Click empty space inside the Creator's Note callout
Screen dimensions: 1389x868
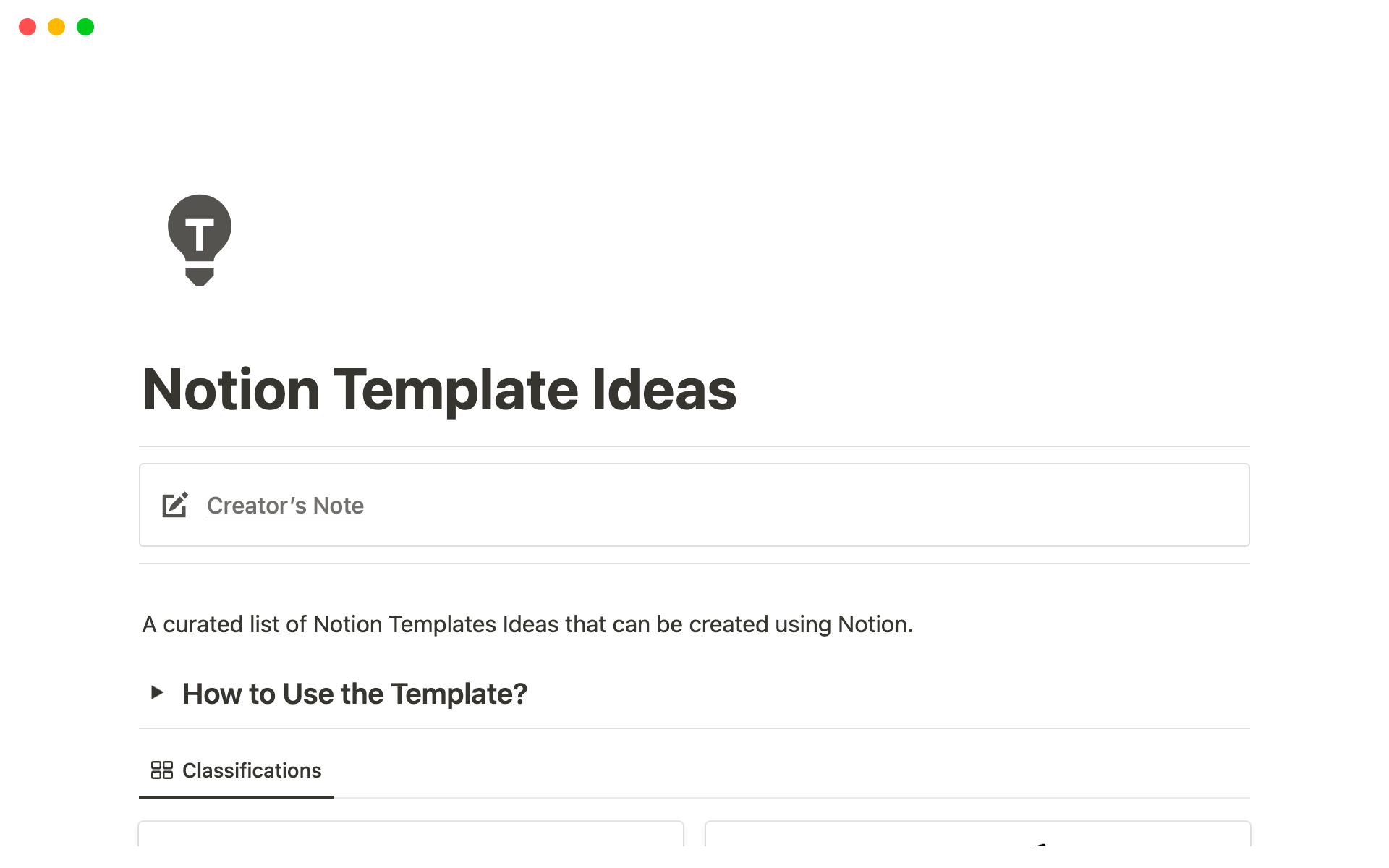(x=796, y=505)
